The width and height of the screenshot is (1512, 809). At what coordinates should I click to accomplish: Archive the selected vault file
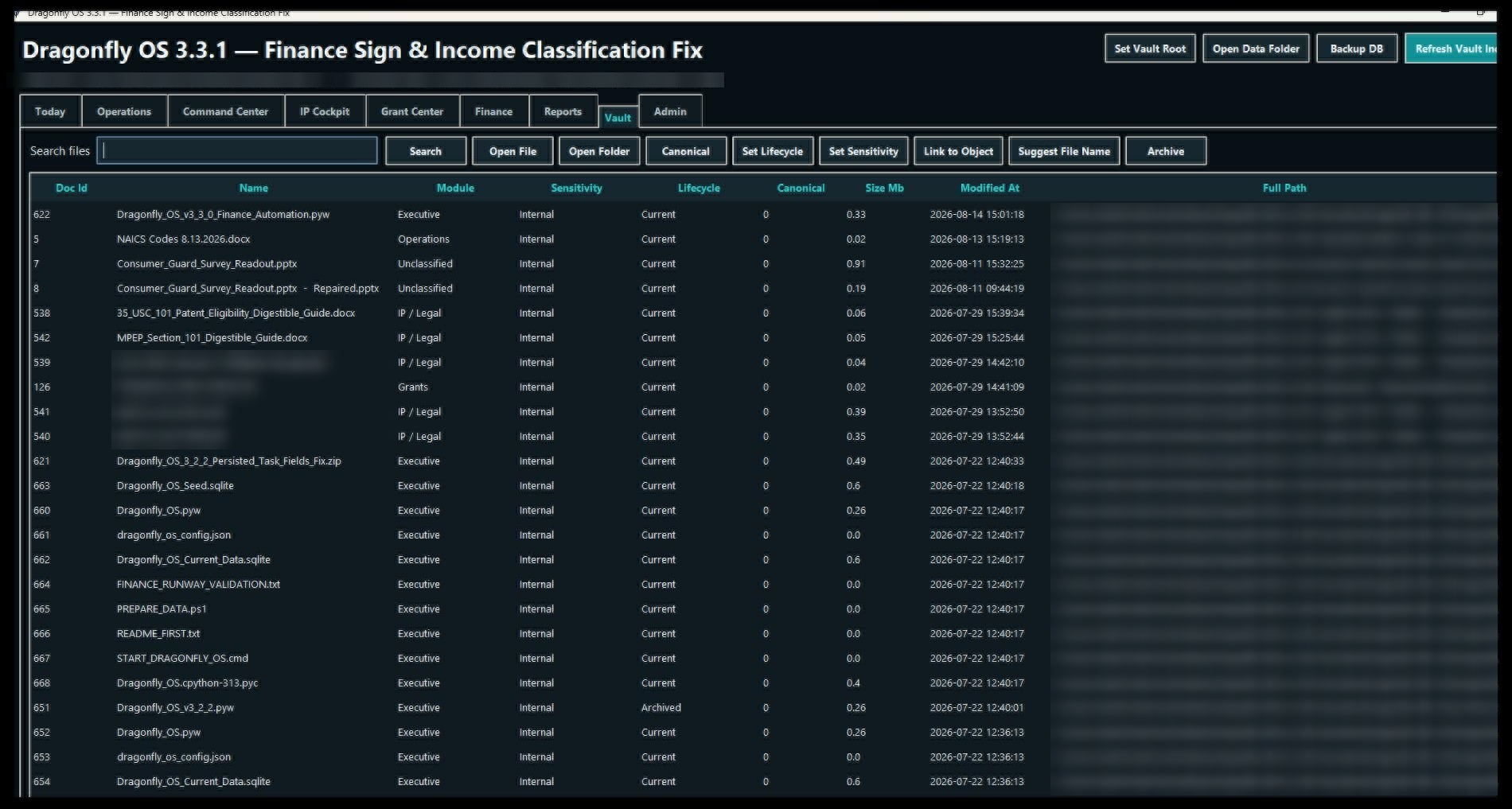(1166, 151)
